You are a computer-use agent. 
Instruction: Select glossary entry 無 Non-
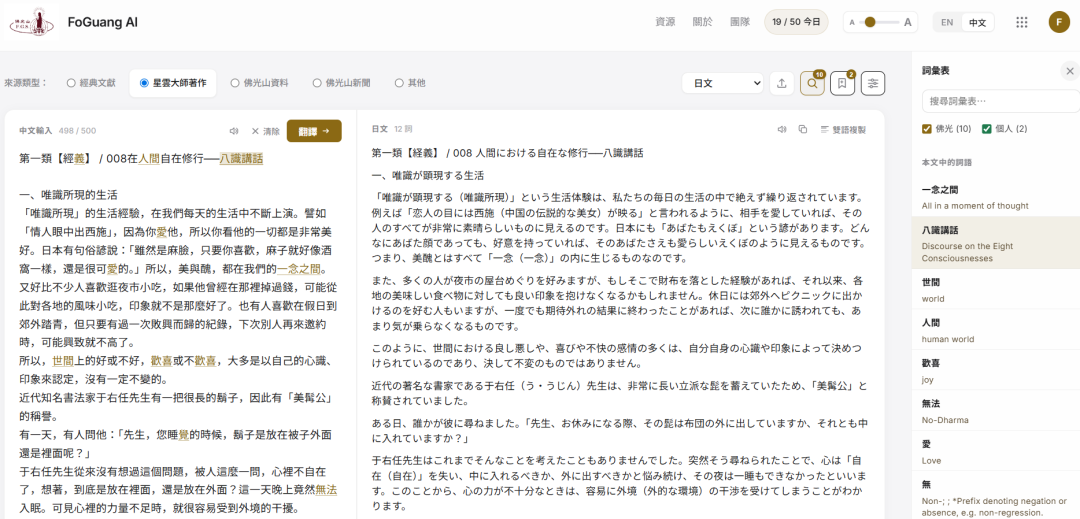(996, 496)
